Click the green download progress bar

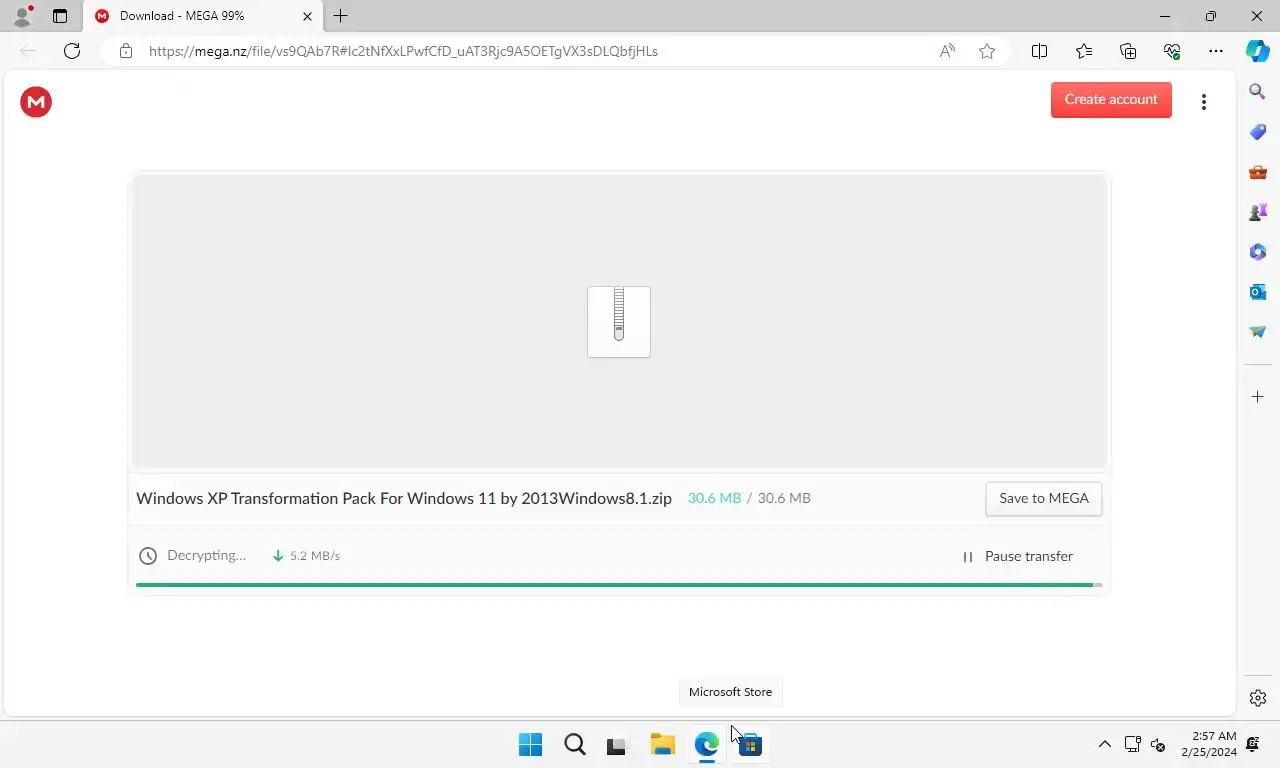pyautogui.click(x=619, y=584)
